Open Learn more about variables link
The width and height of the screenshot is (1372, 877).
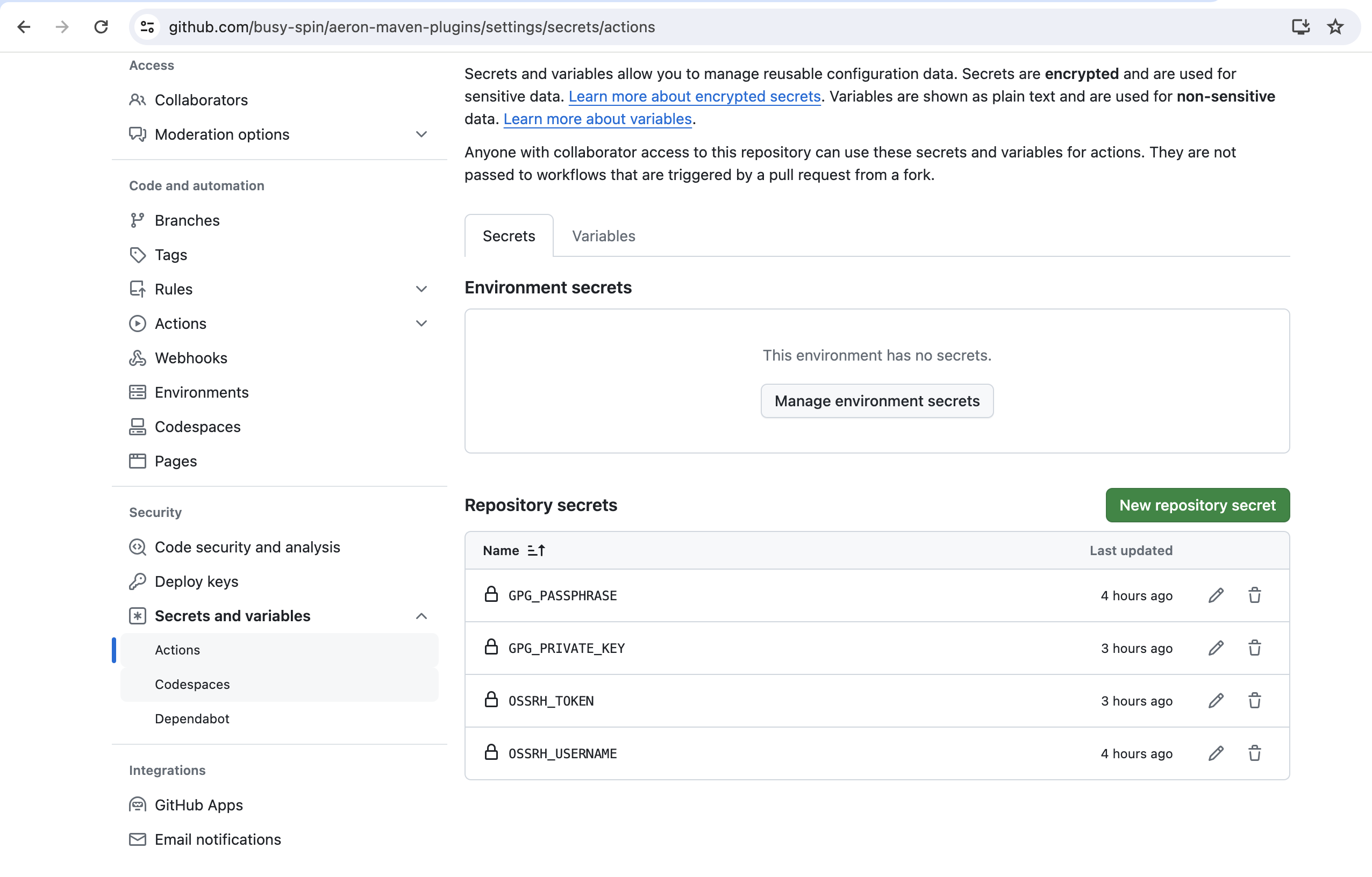(598, 119)
